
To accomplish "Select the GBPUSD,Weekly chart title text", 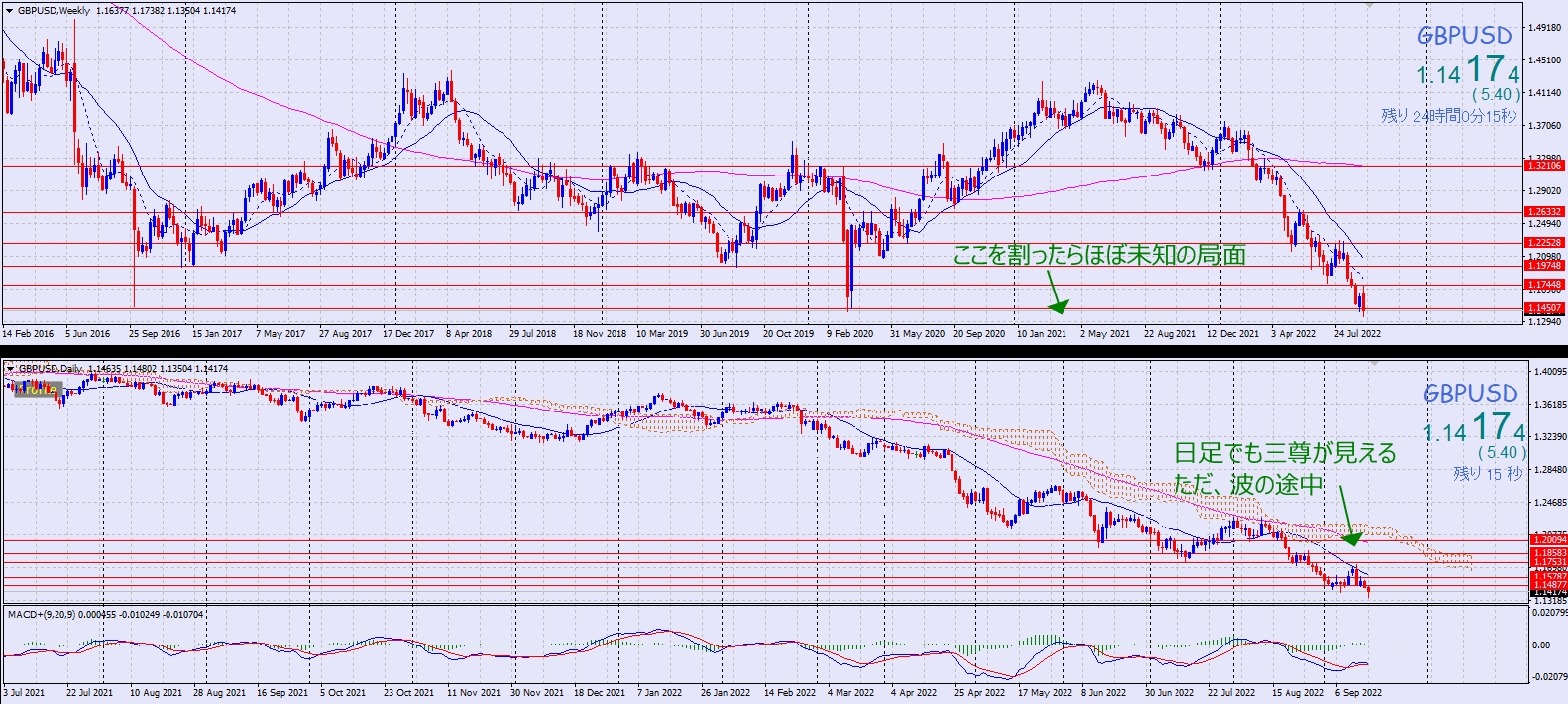I will click(x=54, y=11).
